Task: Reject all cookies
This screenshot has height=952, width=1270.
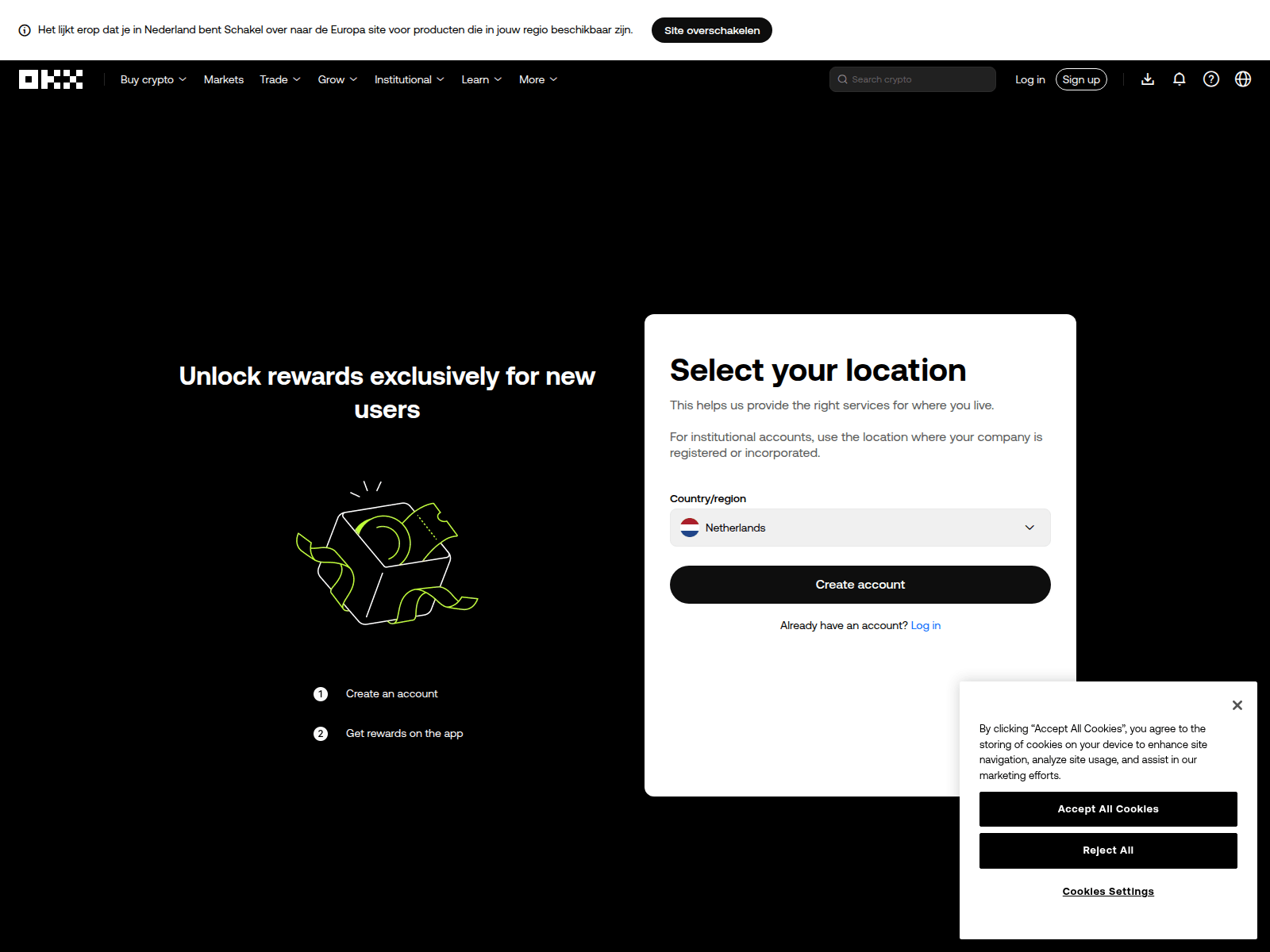Action: [x=1108, y=850]
